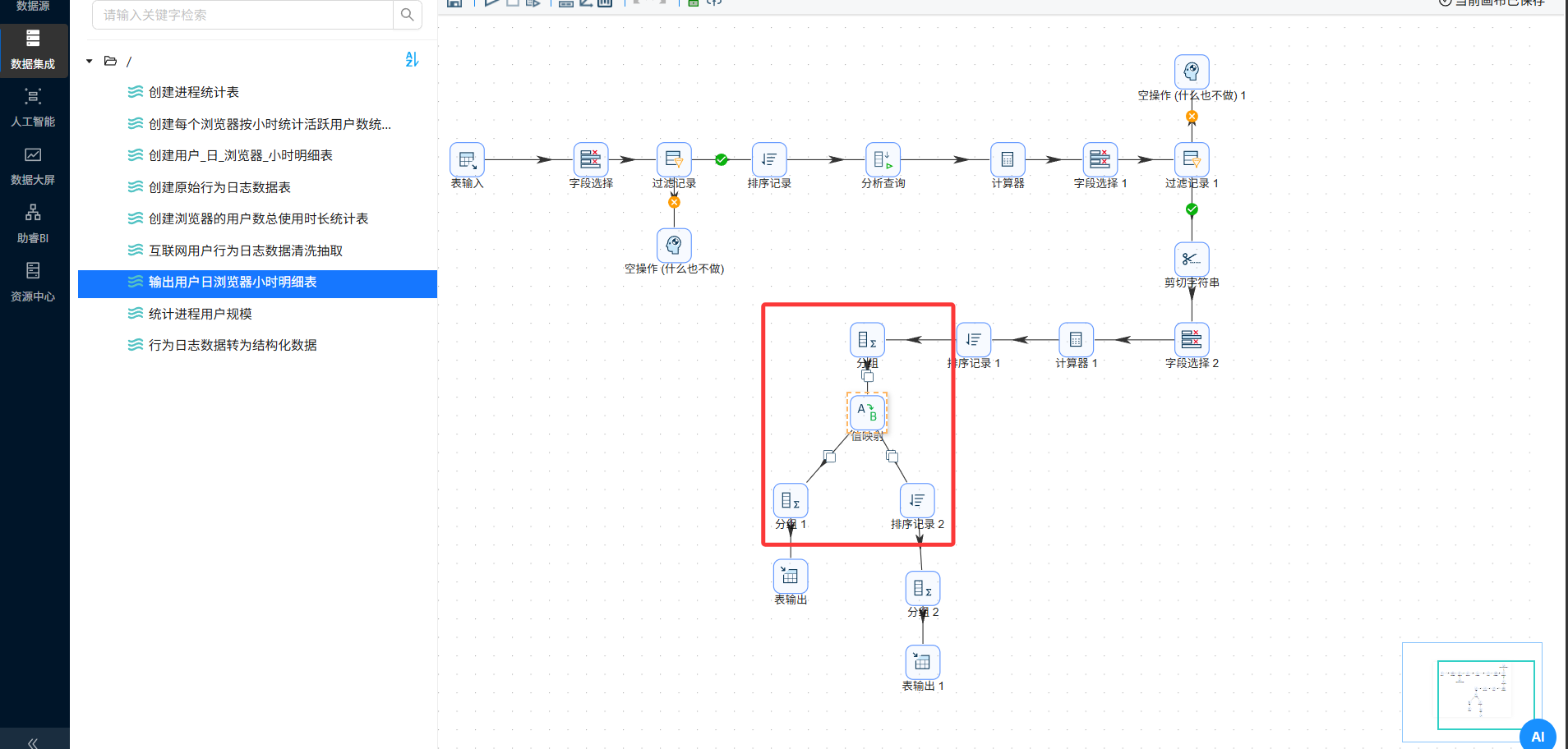This screenshot has height=749, width=1568.
Task: Click the green check hop after 过滤记录
Action: tap(722, 159)
